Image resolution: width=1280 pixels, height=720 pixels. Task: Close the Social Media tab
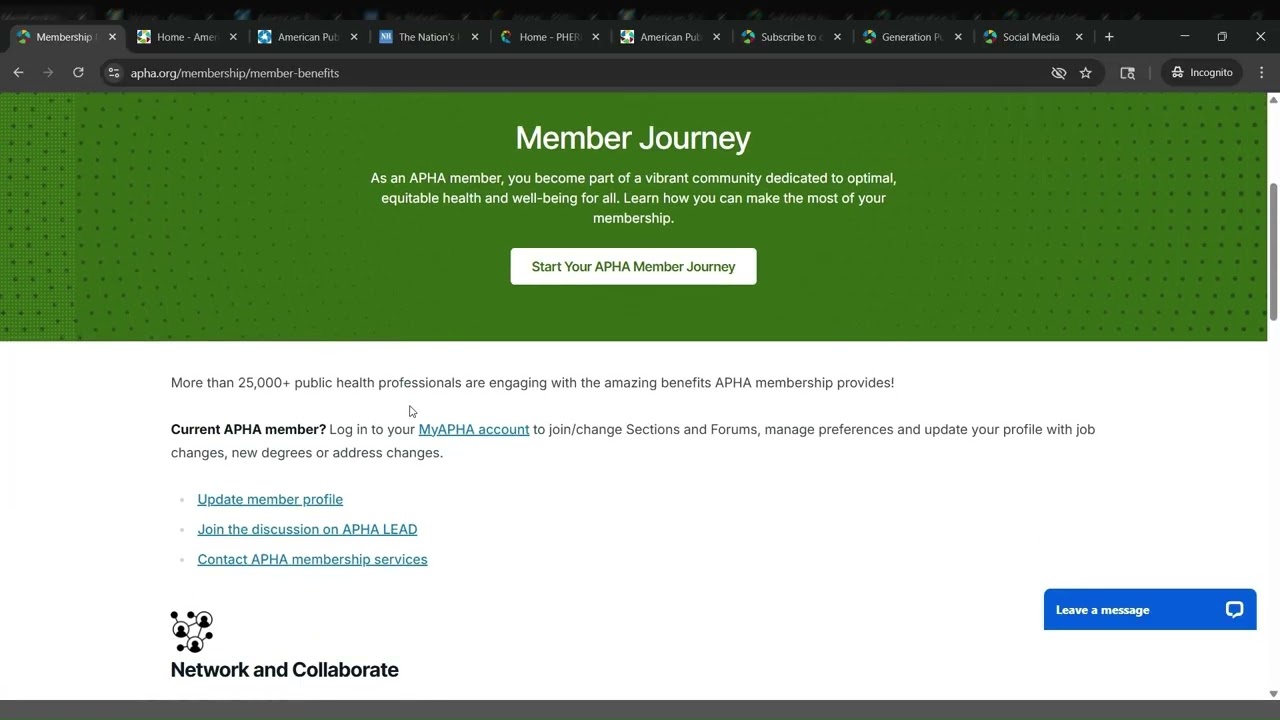[x=1079, y=37]
